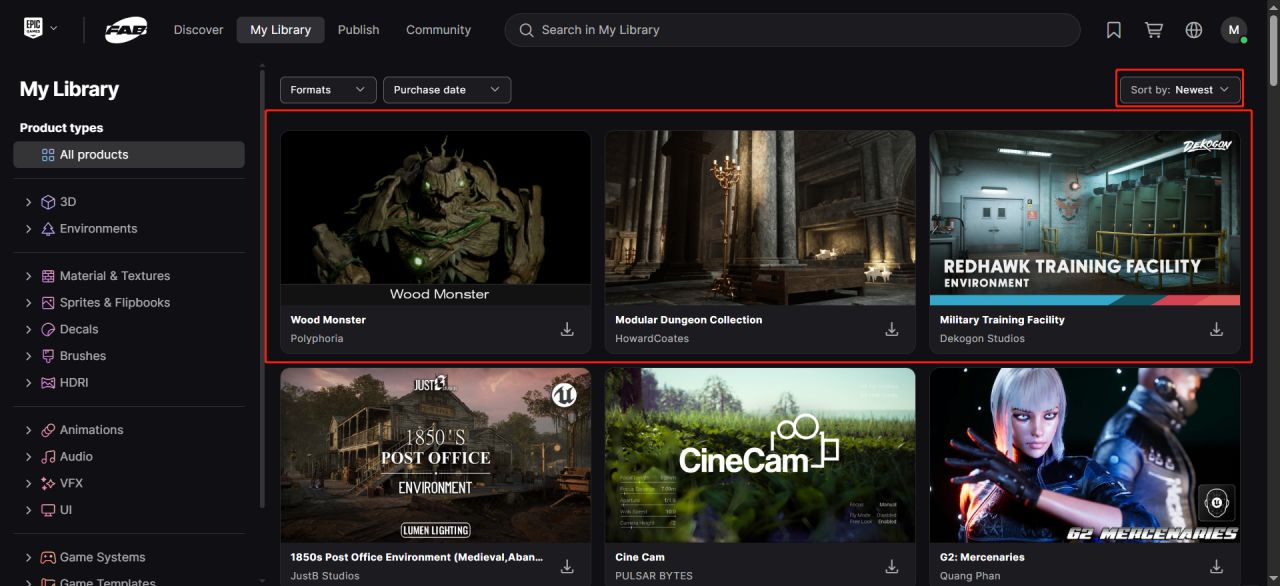The width and height of the screenshot is (1280, 586).
Task: Download the Cine Cam asset
Action: coord(892,567)
